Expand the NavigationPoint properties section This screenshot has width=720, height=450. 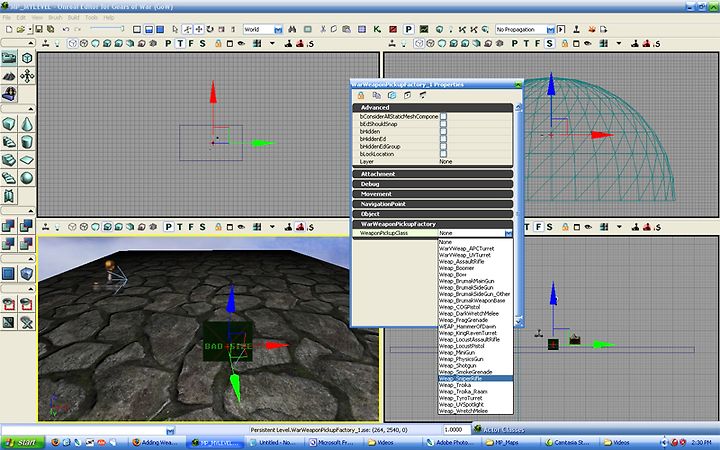(x=433, y=204)
